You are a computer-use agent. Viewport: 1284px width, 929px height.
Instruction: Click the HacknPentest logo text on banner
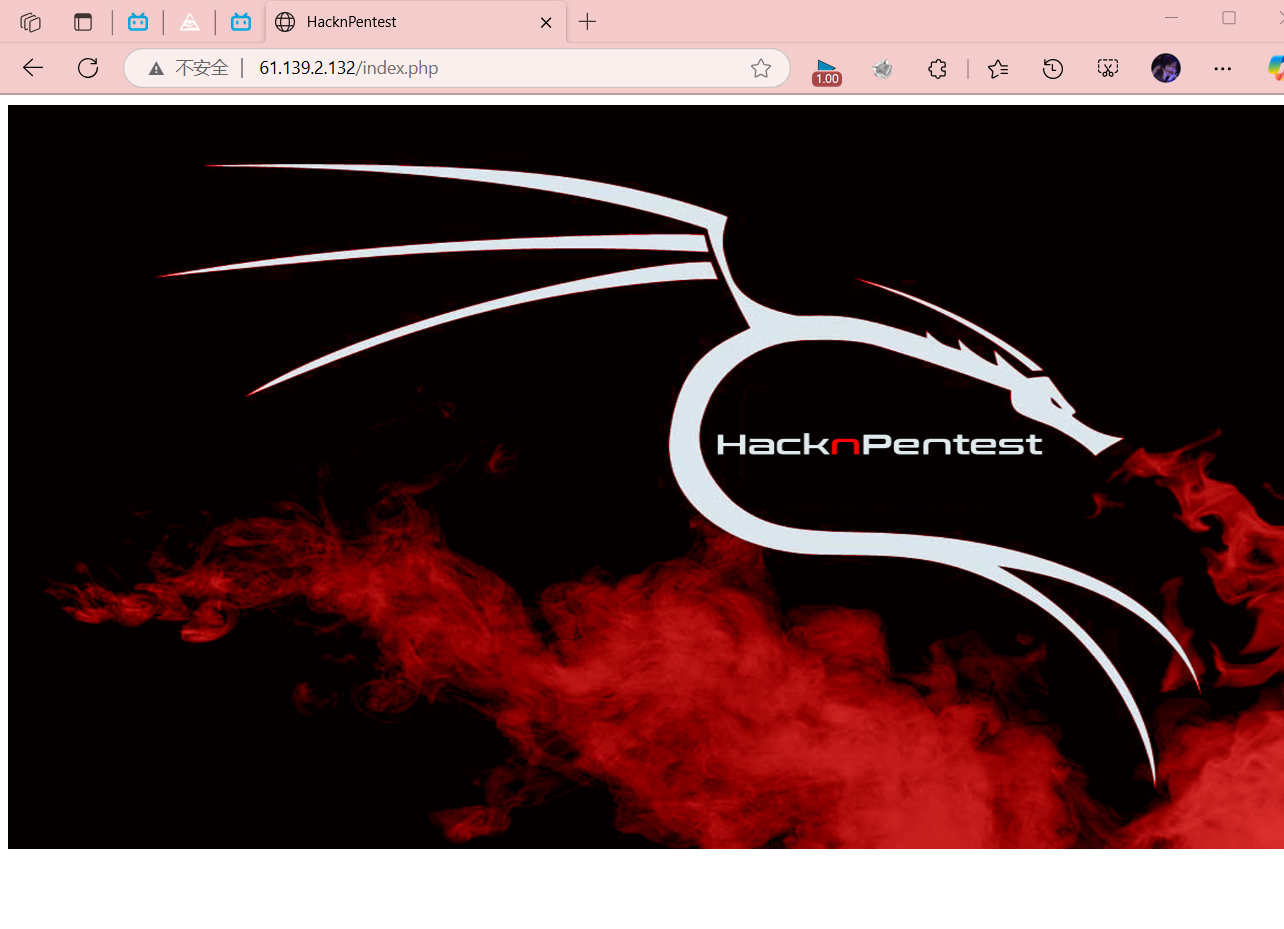click(880, 444)
